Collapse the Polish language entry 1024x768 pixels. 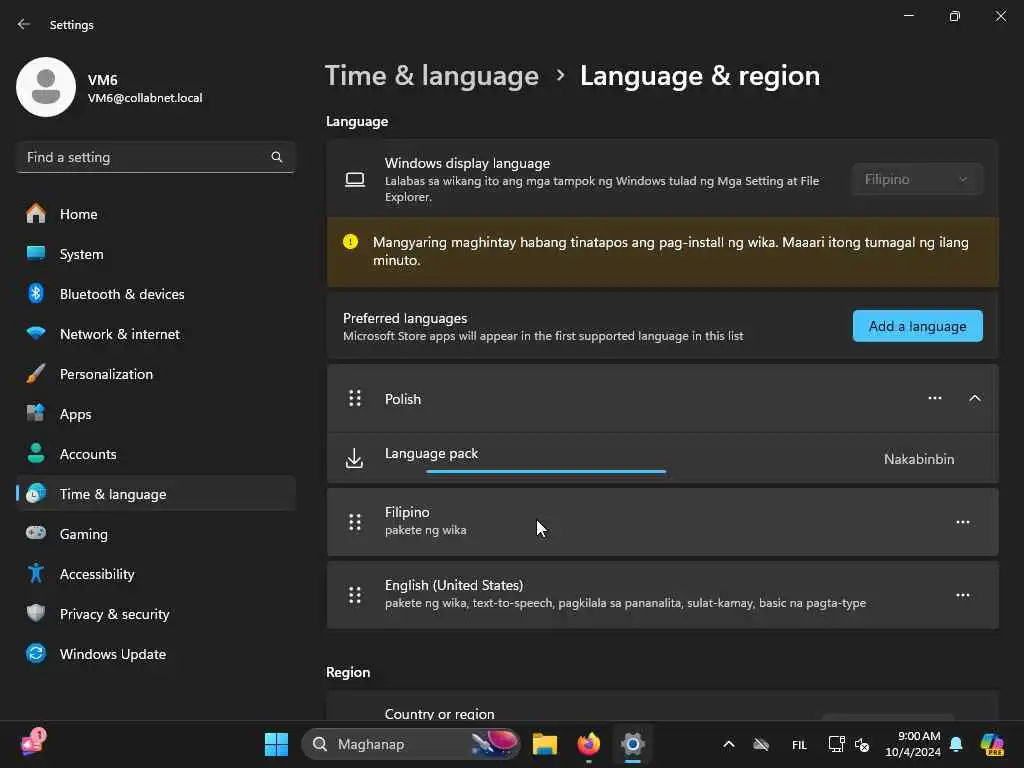click(x=974, y=398)
